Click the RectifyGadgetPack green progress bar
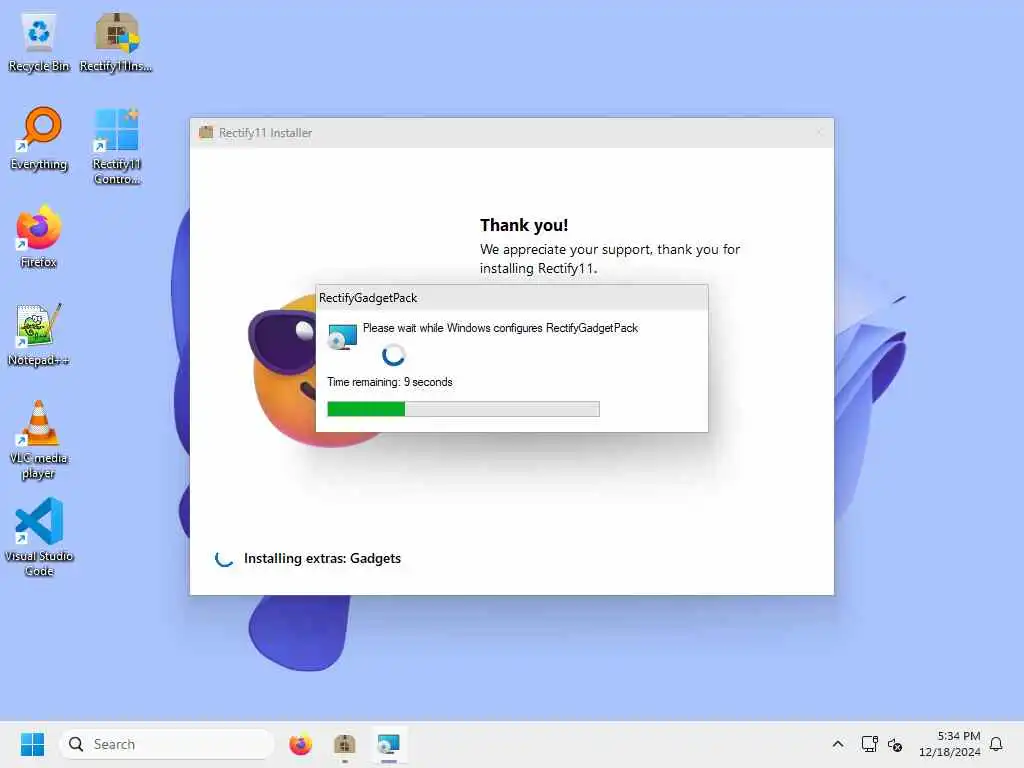1024x768 pixels. click(463, 409)
